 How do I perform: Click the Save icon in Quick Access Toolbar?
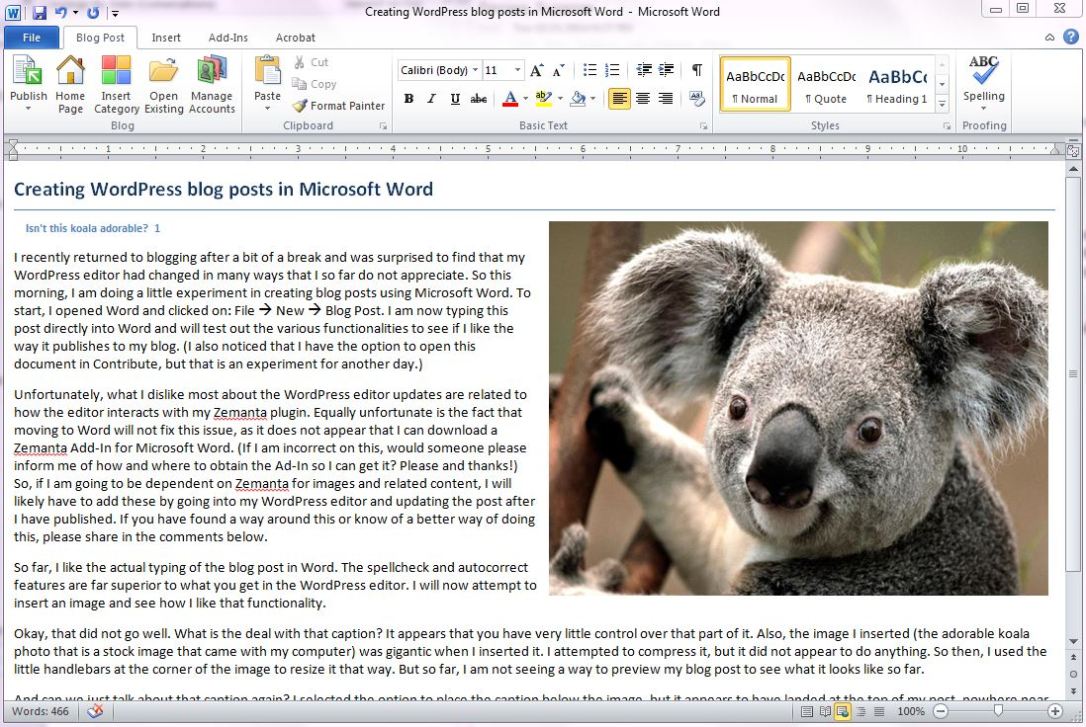click(x=39, y=12)
